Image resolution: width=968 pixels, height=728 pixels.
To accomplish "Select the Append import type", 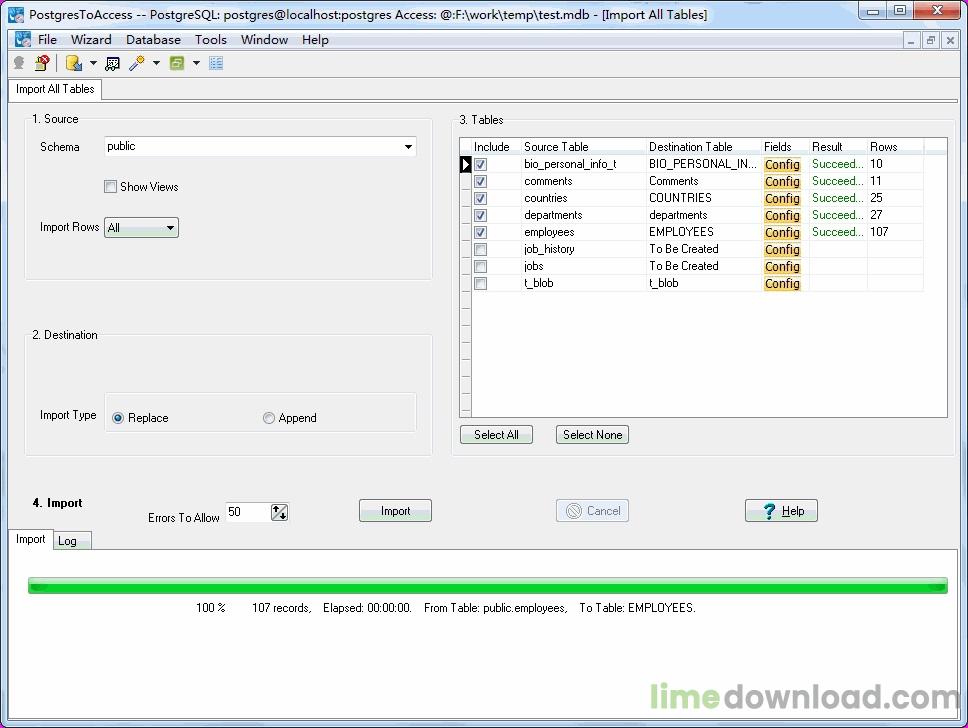I will 269,418.
